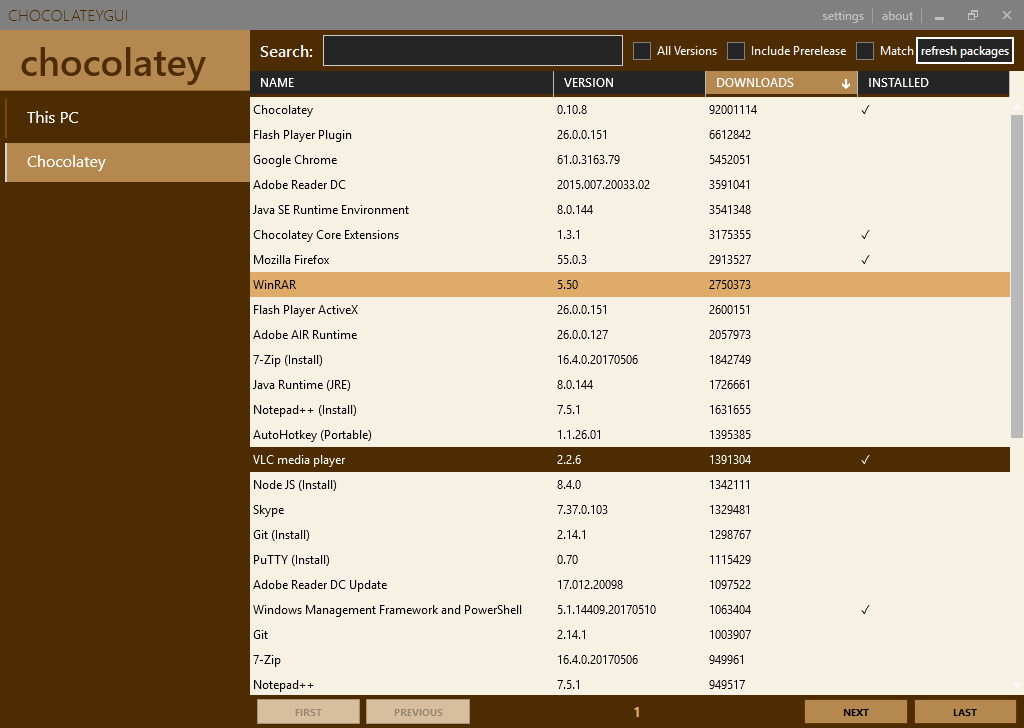Select the PuTTY (Install) package

(x=630, y=560)
